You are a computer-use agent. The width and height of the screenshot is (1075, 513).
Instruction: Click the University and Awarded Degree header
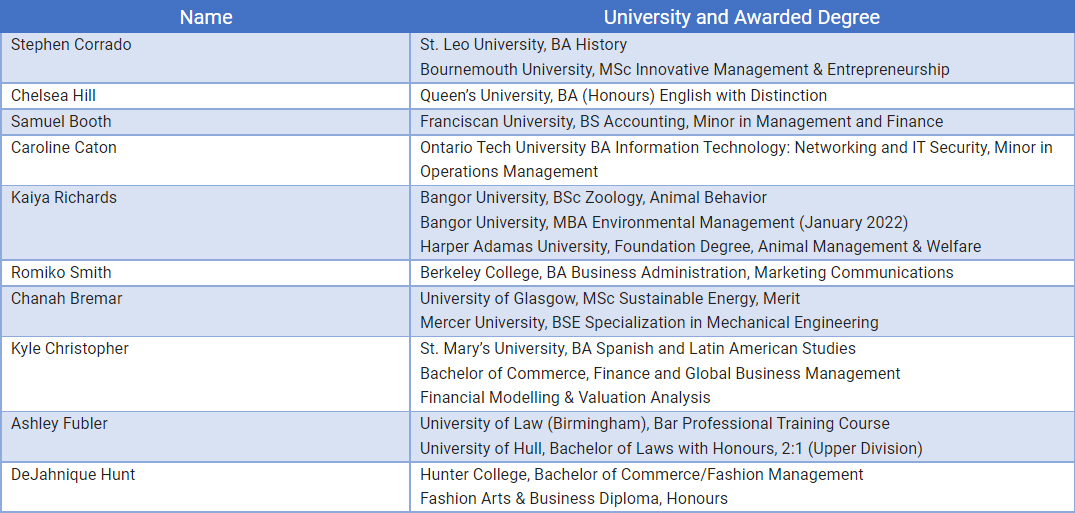(x=741, y=17)
